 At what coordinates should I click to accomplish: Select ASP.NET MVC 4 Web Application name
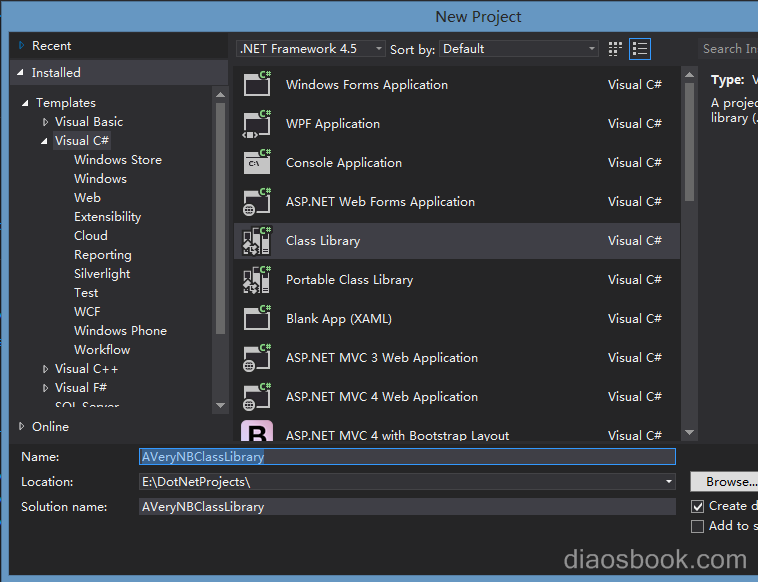point(382,397)
